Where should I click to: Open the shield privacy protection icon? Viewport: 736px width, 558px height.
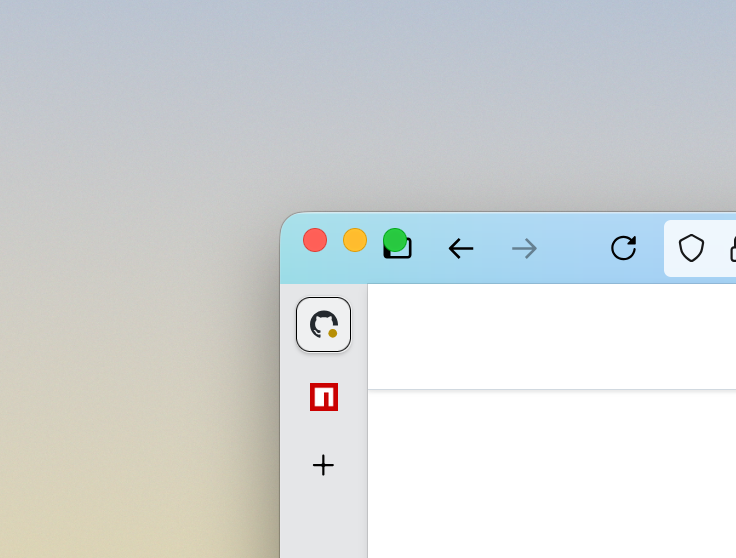coord(691,248)
